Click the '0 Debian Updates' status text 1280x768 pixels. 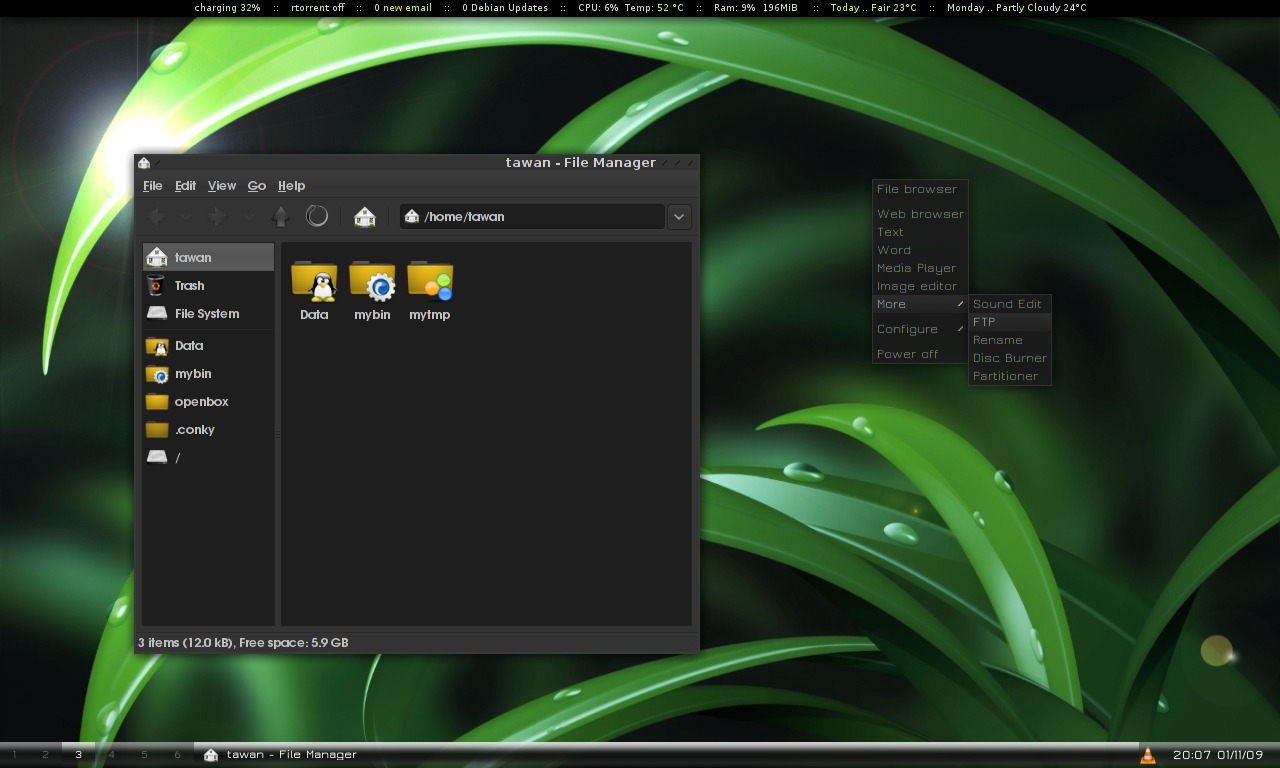point(505,8)
